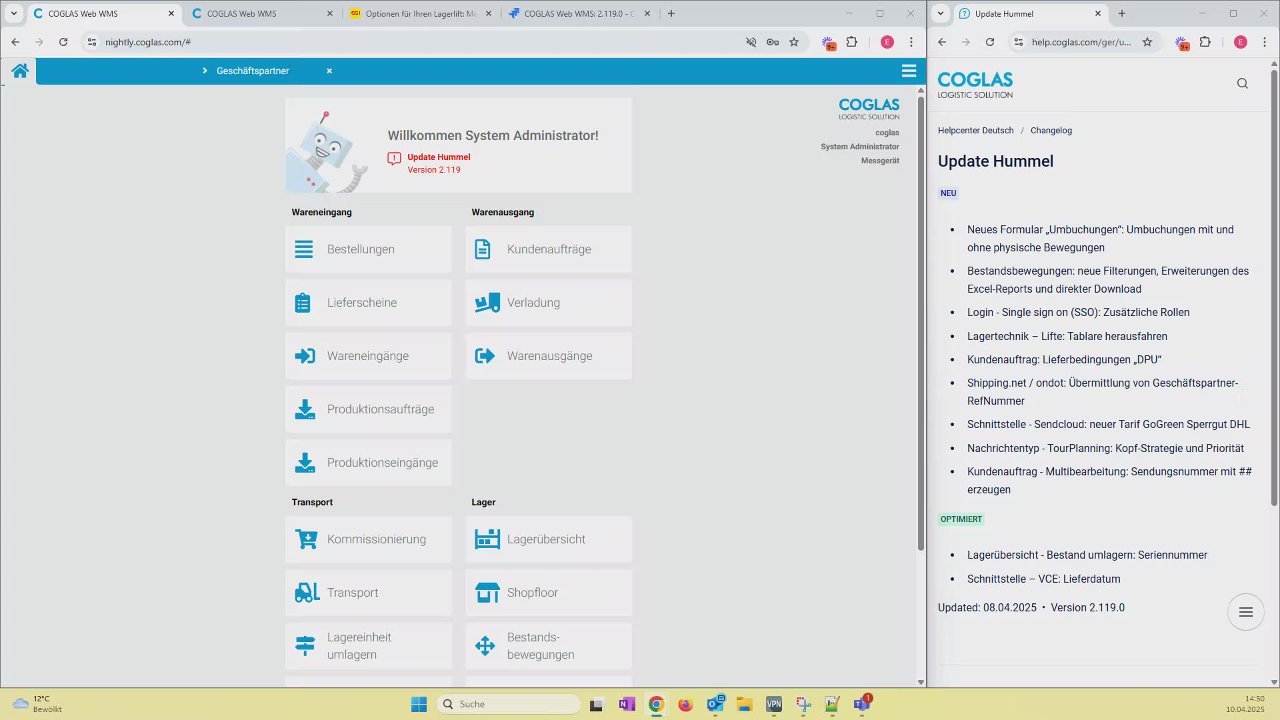Open the Bestellungen list icon tile

pyautogui.click(x=304, y=249)
